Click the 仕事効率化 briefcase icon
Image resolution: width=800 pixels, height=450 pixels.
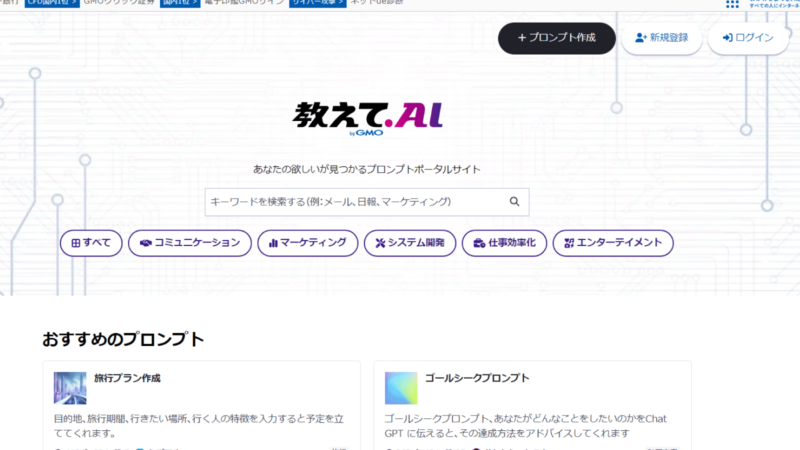point(479,243)
